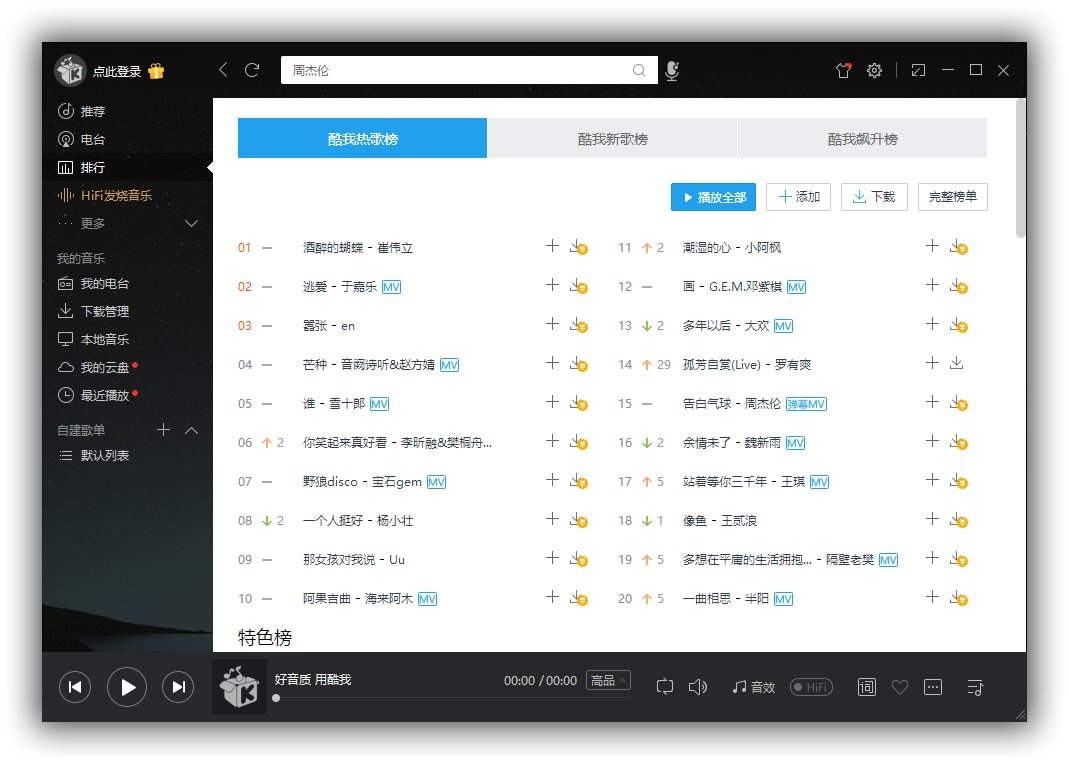Click song 那女孩对我说 - Uu

point(354,560)
